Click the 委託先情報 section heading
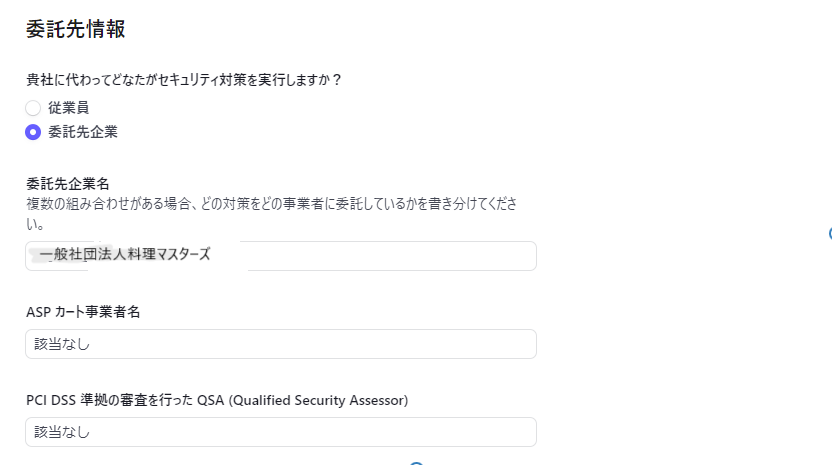The image size is (832, 465). pos(76,29)
